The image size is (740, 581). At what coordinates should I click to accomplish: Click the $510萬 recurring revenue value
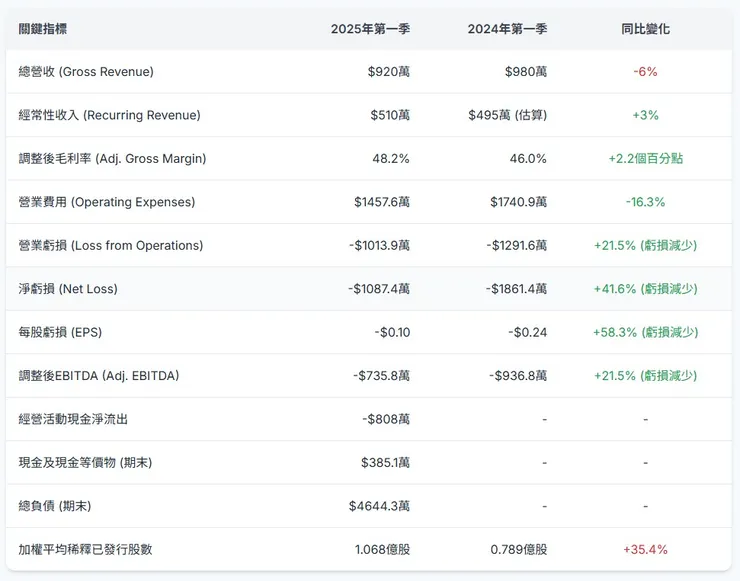click(x=390, y=115)
